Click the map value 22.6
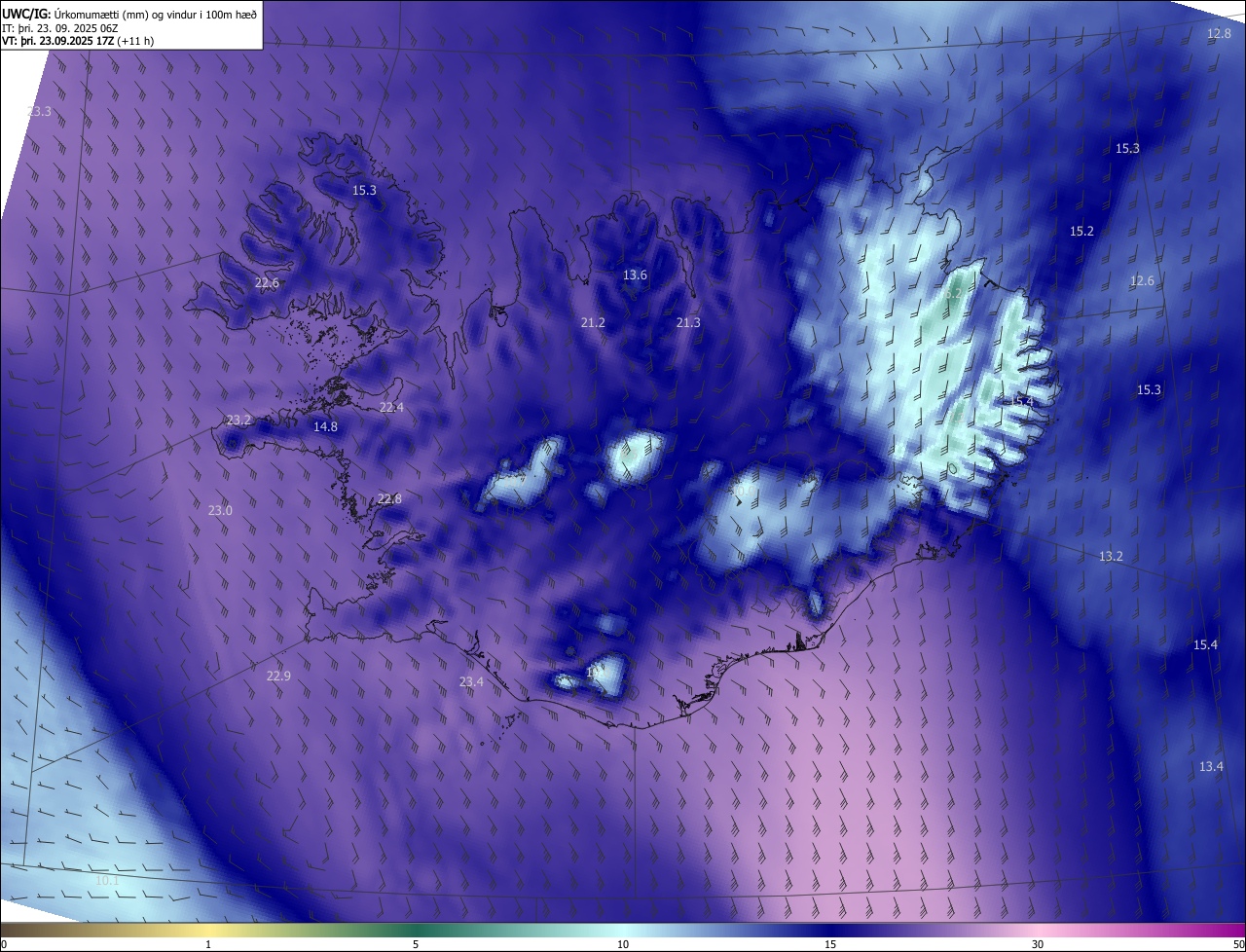The height and width of the screenshot is (952, 1246). (x=267, y=283)
